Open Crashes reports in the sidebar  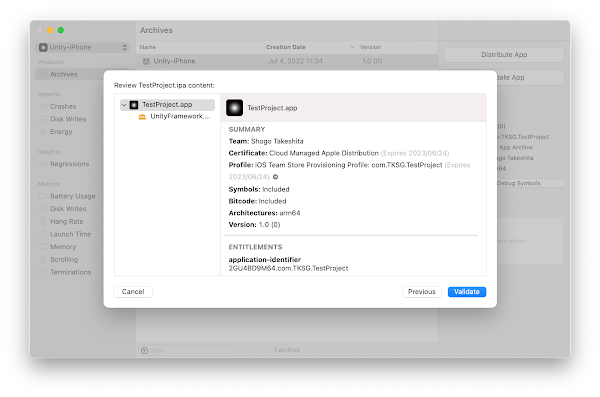[x=63, y=106]
